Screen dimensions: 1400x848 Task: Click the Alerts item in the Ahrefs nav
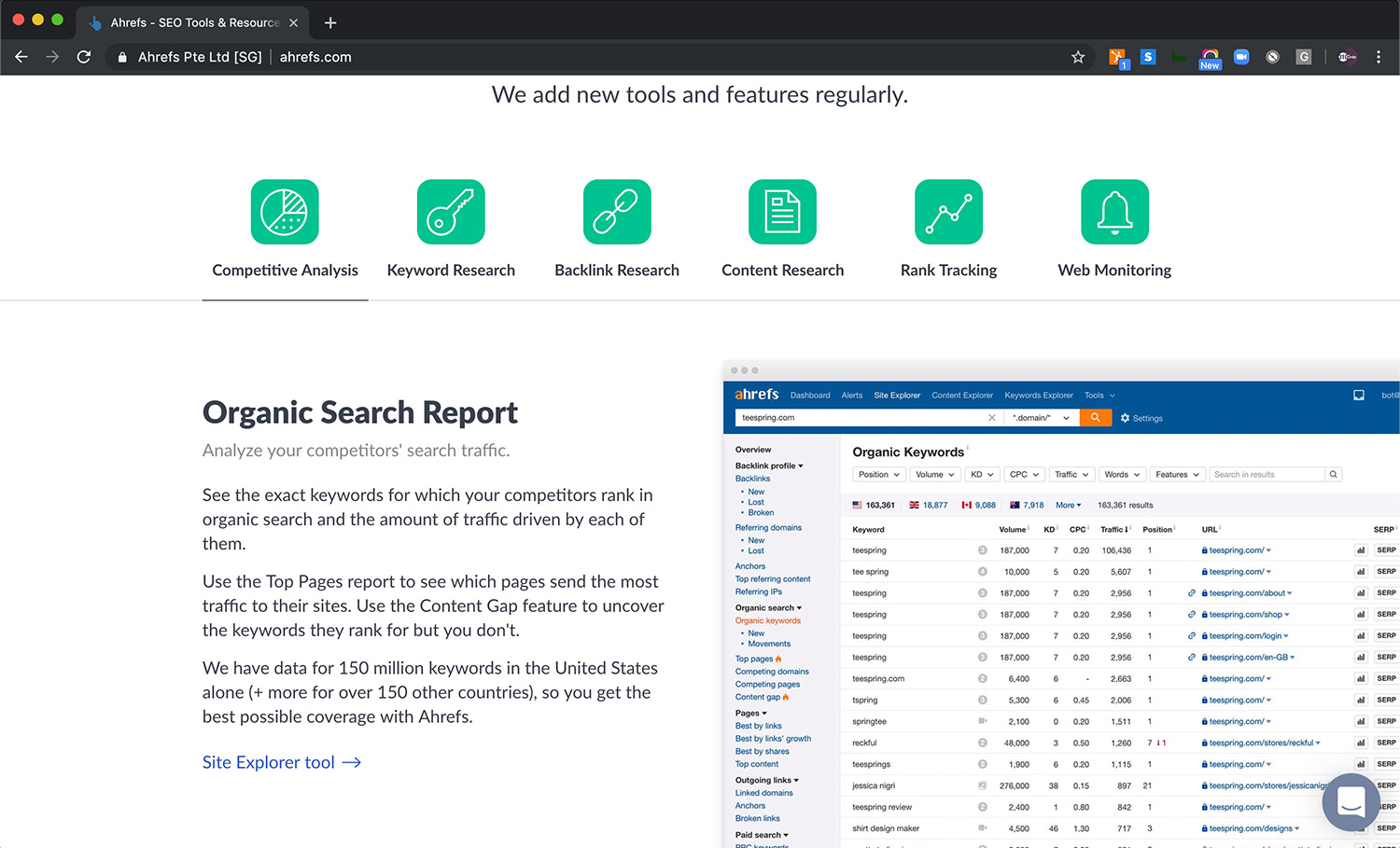[852, 396]
